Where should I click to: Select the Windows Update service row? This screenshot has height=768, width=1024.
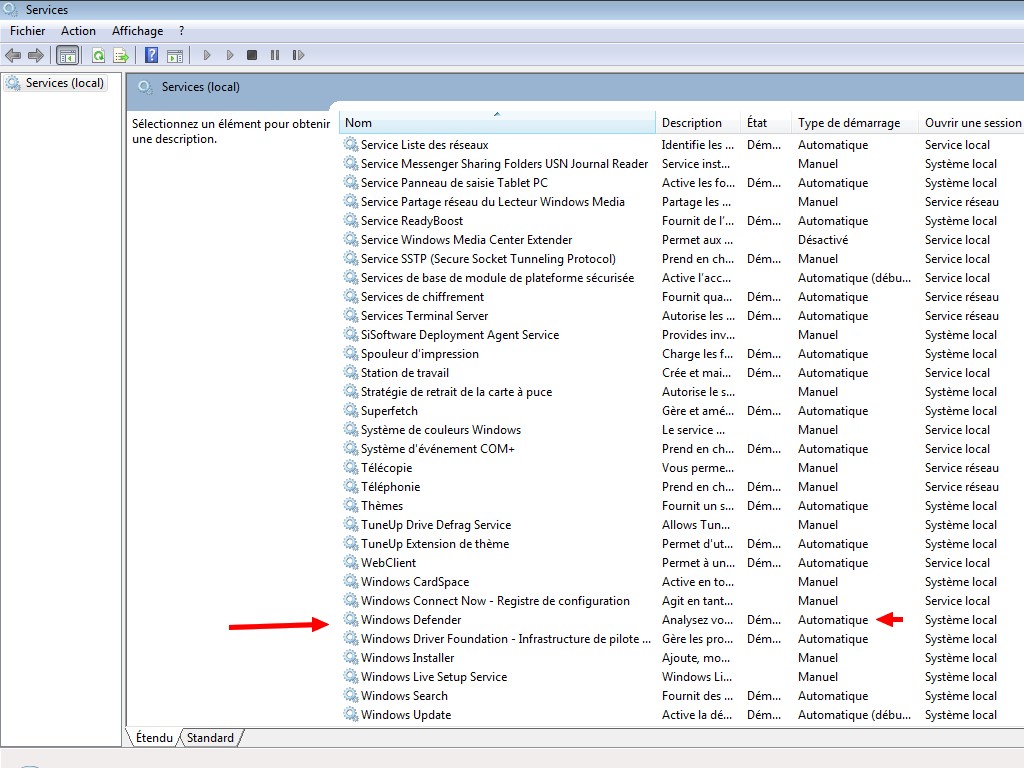(x=406, y=715)
